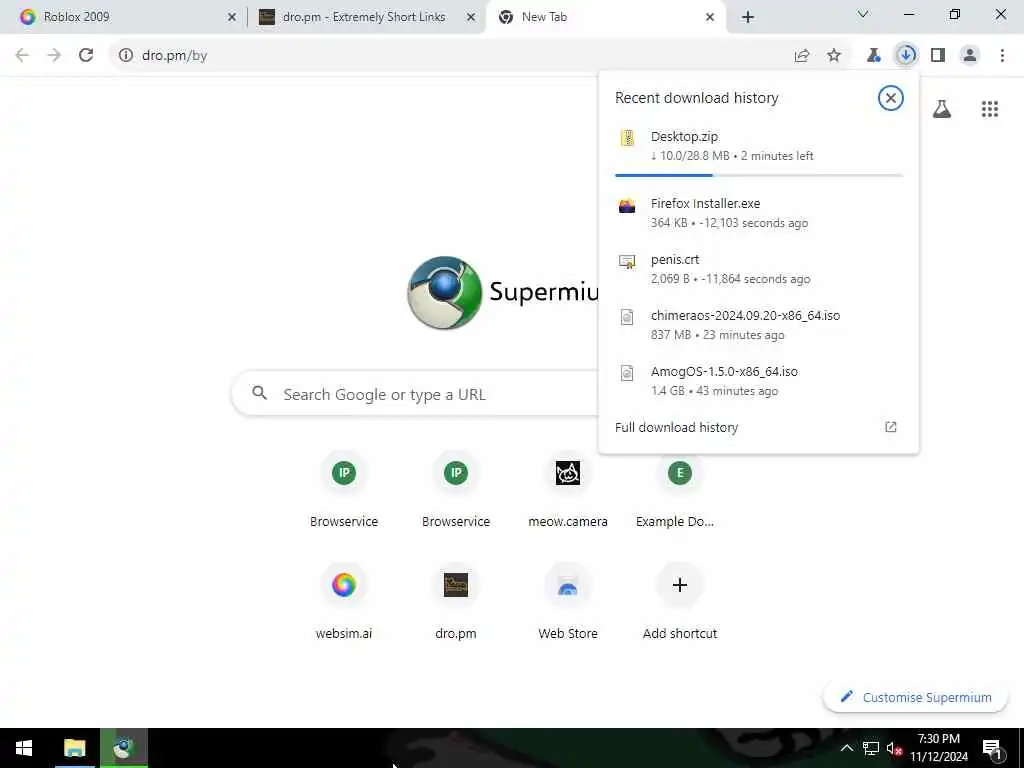
Task: Open the dro.pm shortcut tile
Action: coord(456,603)
